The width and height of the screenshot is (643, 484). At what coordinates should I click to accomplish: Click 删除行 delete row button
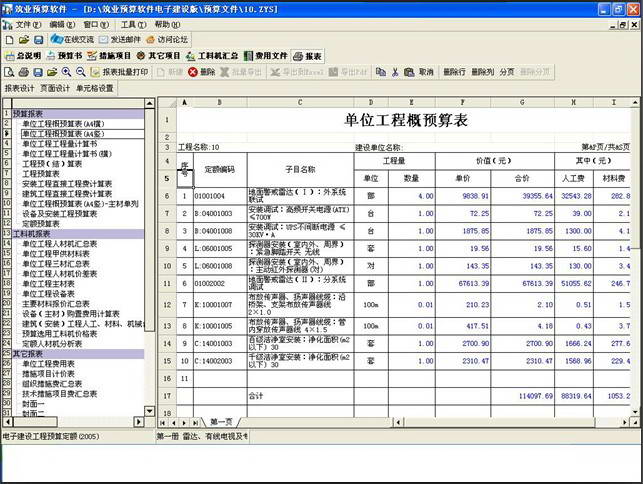click(x=454, y=72)
